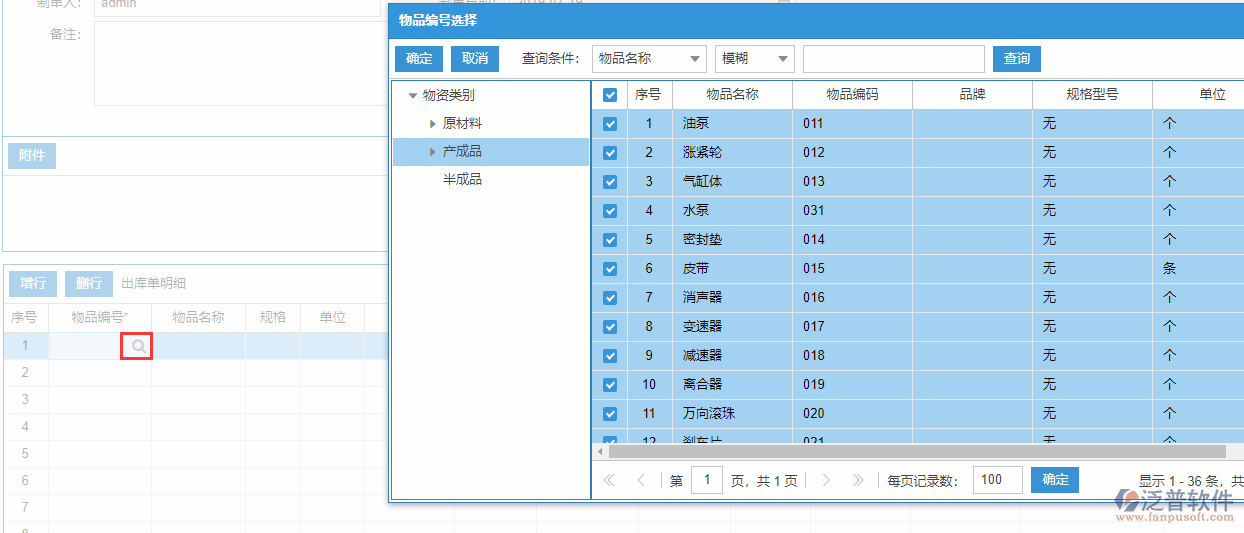The image size is (1244, 533).
Task: Click the 油泵 item name cell
Action: (x=732, y=124)
